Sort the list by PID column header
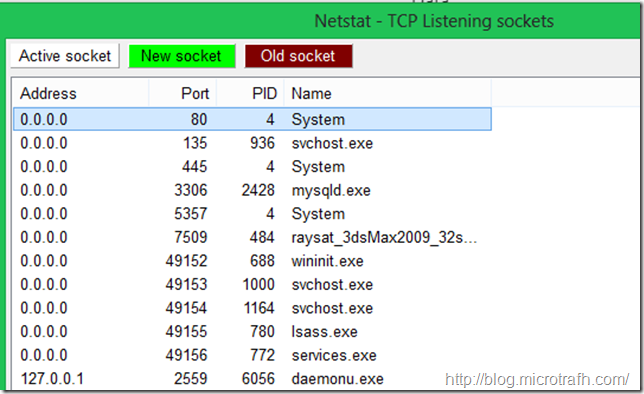This screenshot has width=644, height=394. 250,94
